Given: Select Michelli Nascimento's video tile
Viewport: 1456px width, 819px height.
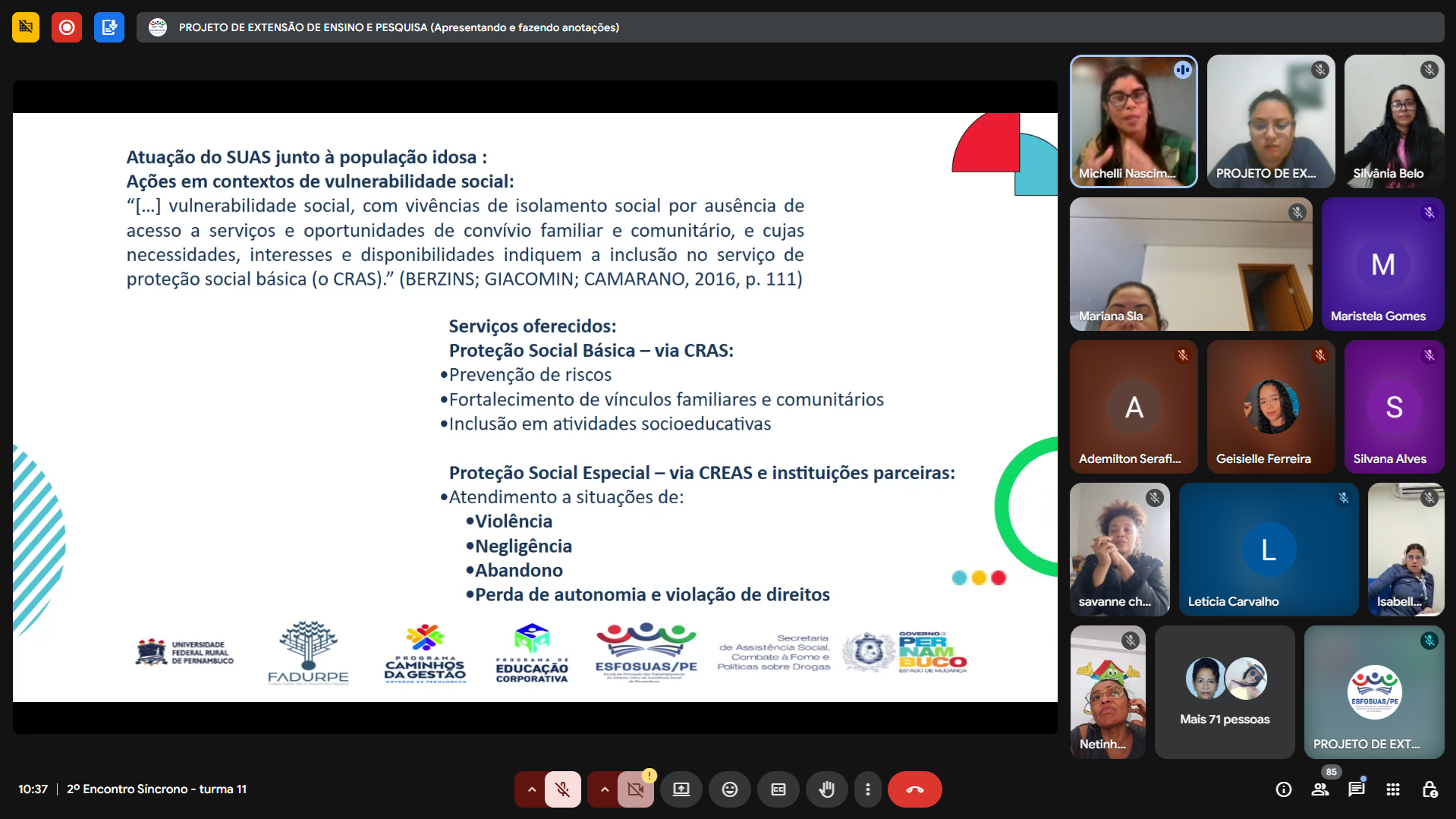Looking at the screenshot, I should click(x=1134, y=121).
